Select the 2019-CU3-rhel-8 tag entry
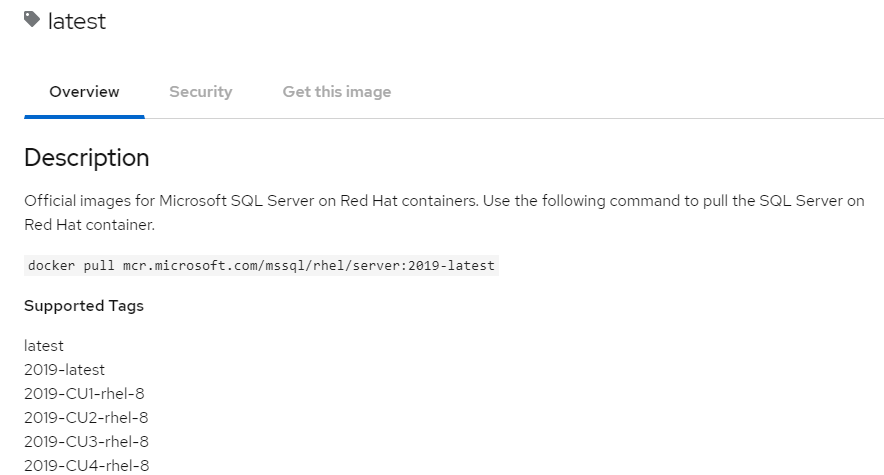 (x=86, y=442)
